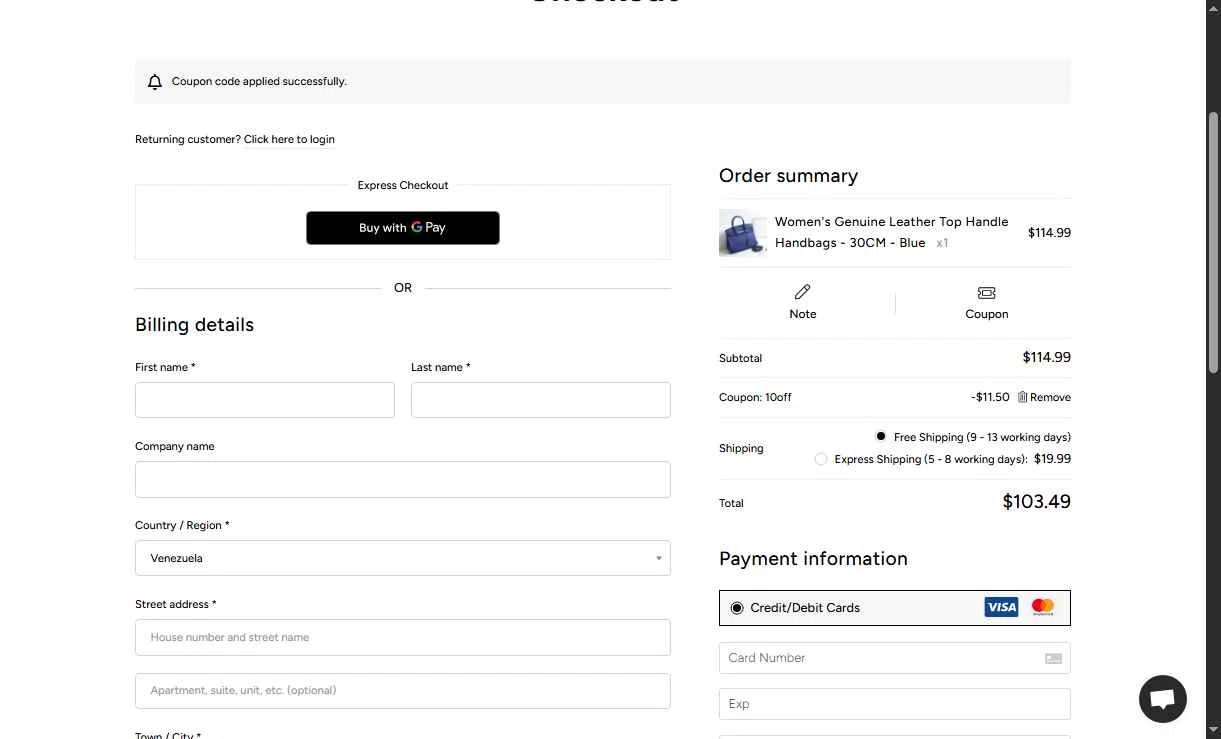1221x739 pixels.
Task: Click the Note label
Action: (802, 314)
